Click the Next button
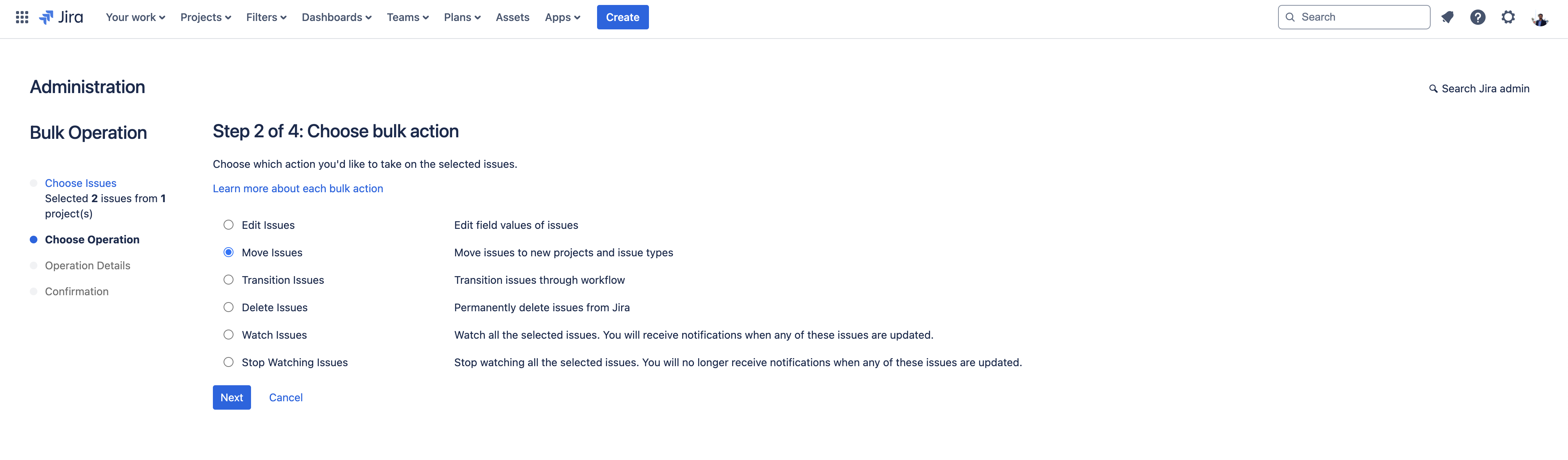Image resolution: width=1568 pixels, height=460 pixels. [x=231, y=397]
